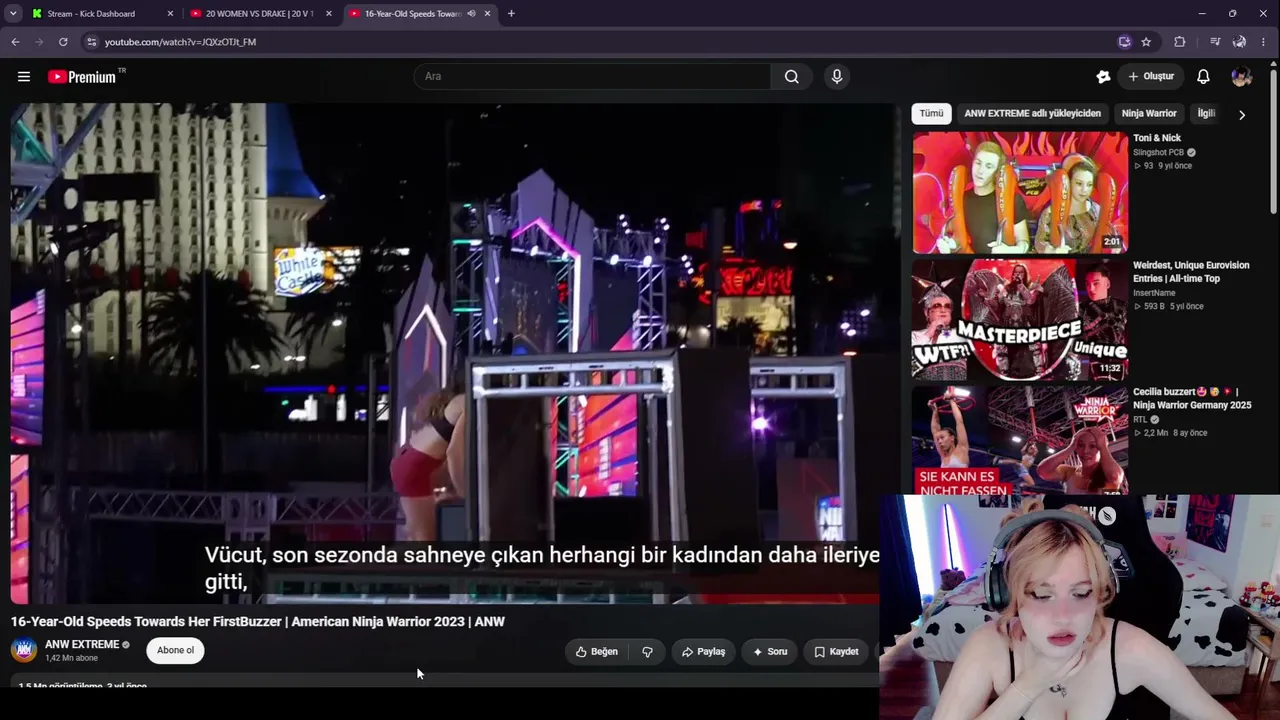Click Cecilia buzzert Ninja Warrior Germany title
The width and height of the screenshot is (1280, 720).
pos(1192,399)
